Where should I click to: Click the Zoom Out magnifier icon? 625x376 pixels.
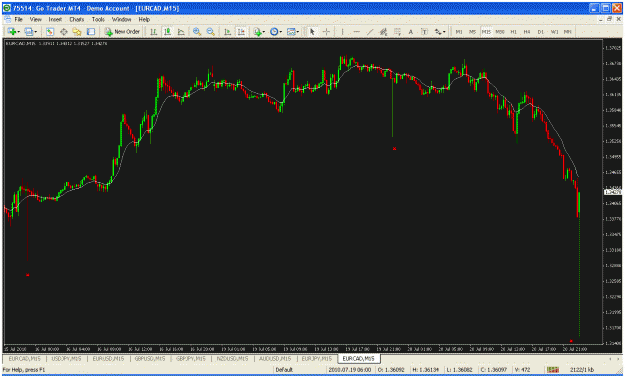coord(210,31)
